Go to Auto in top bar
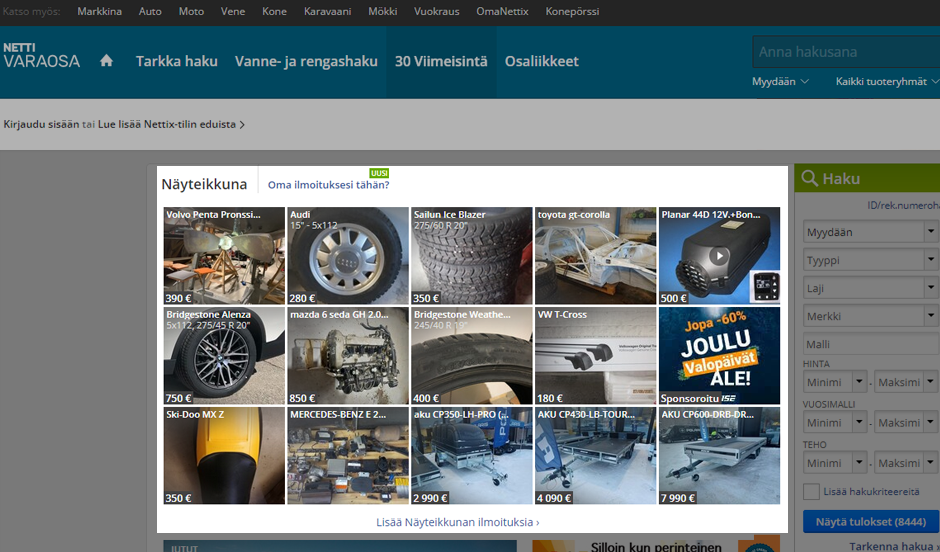 coord(150,11)
